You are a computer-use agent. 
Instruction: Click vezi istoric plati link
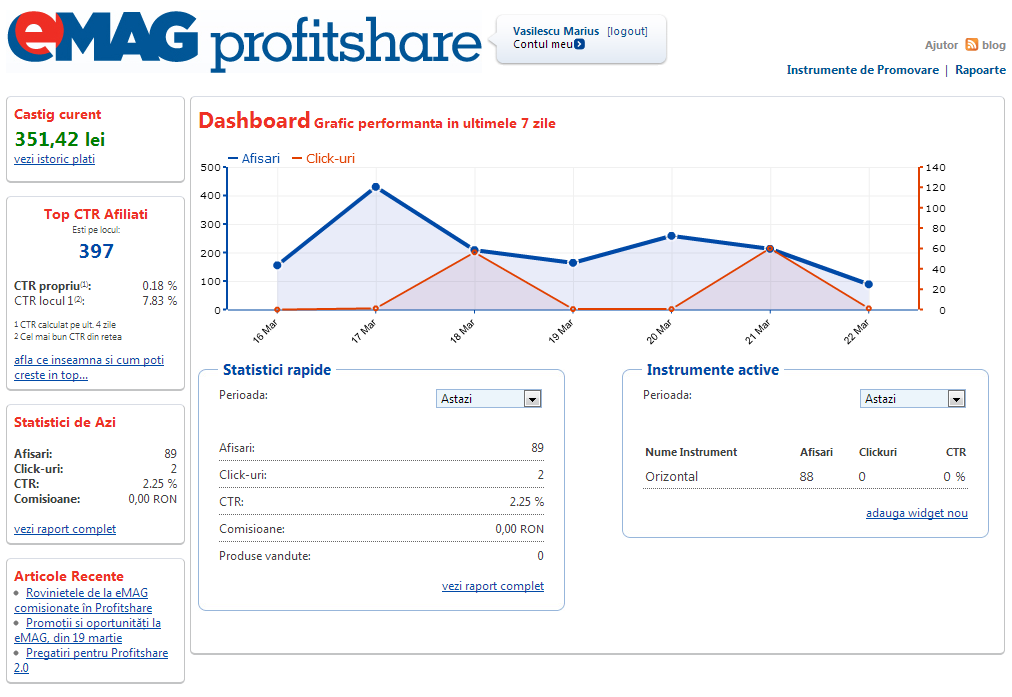pos(54,159)
